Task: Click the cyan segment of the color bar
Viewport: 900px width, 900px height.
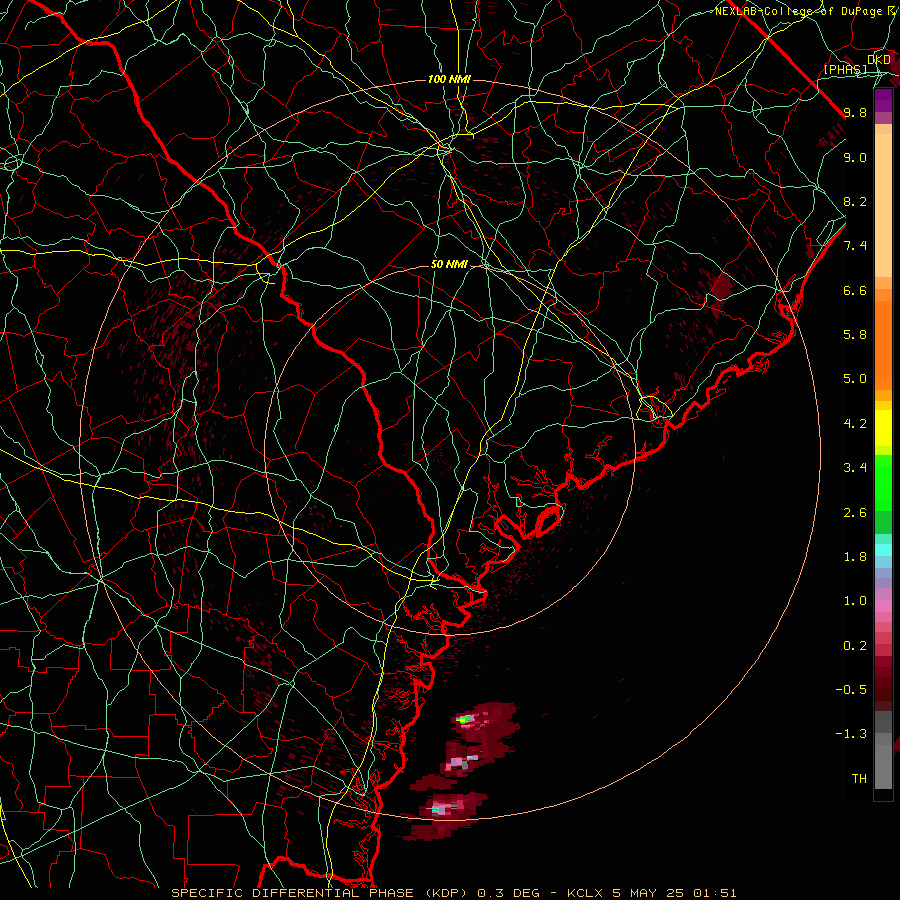Action: tap(883, 550)
